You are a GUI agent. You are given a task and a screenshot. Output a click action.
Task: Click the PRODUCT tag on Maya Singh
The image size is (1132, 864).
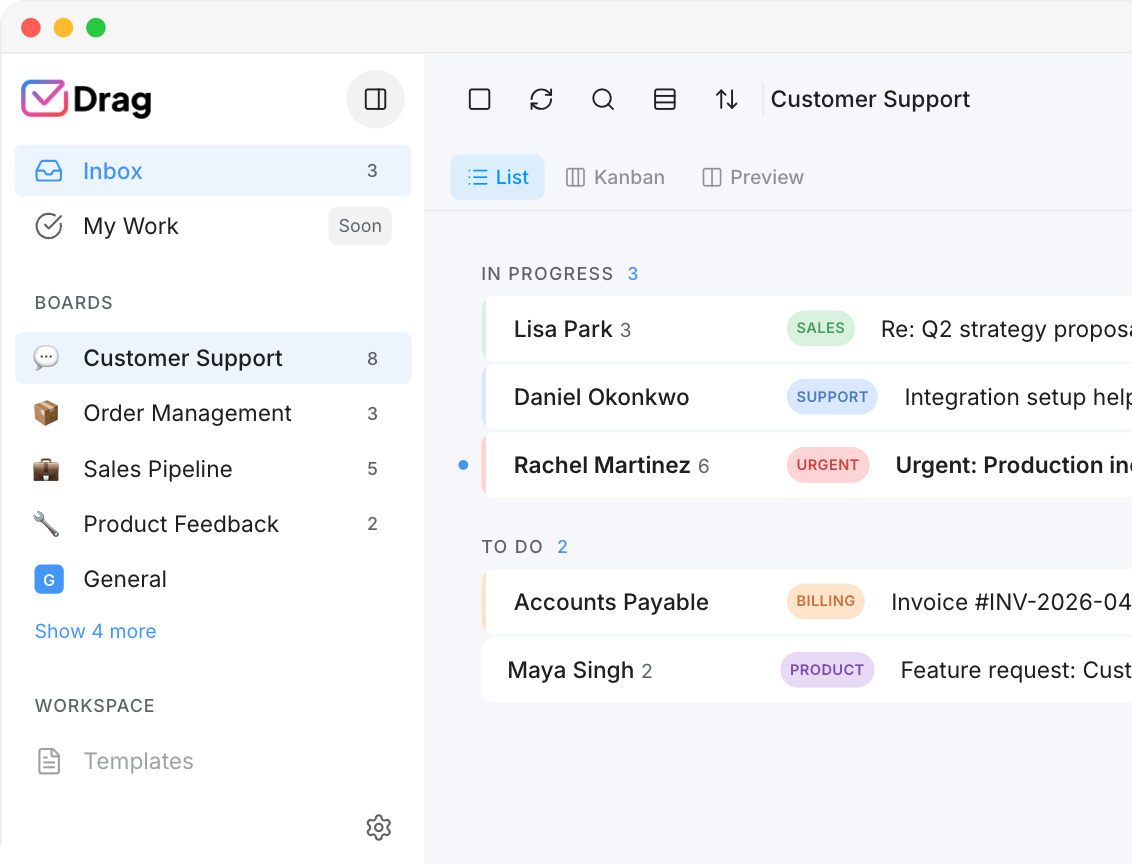827,670
